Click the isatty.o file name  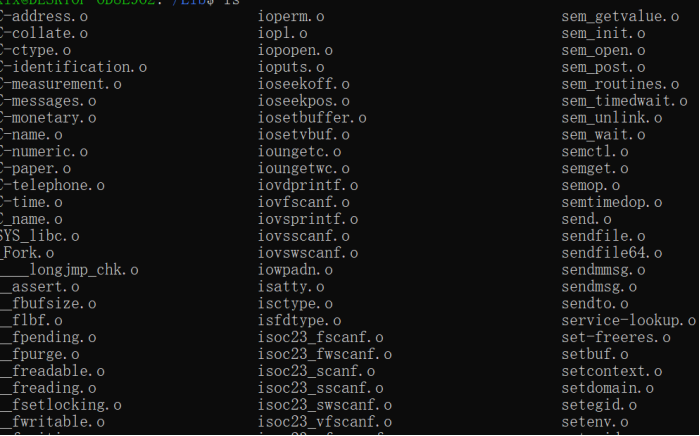pos(291,287)
